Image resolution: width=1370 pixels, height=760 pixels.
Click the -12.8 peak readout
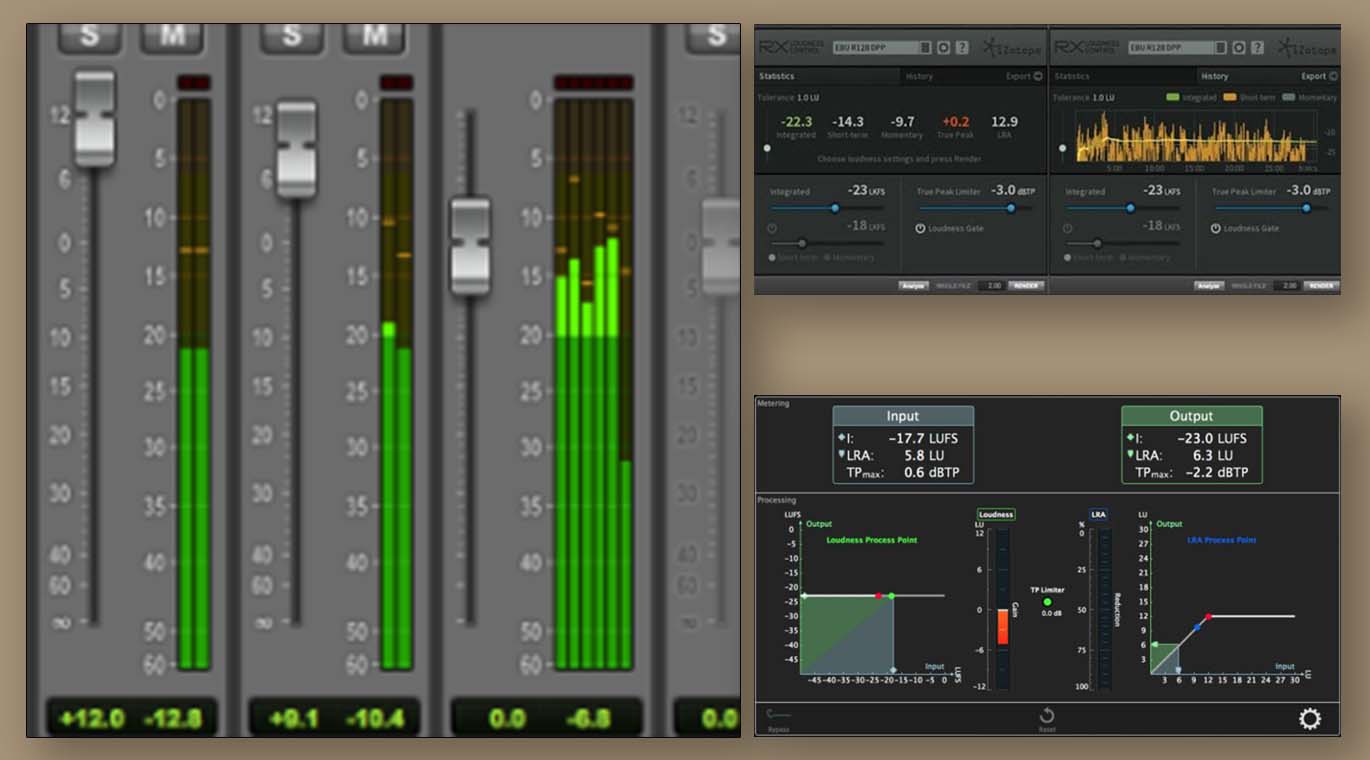coord(172,718)
